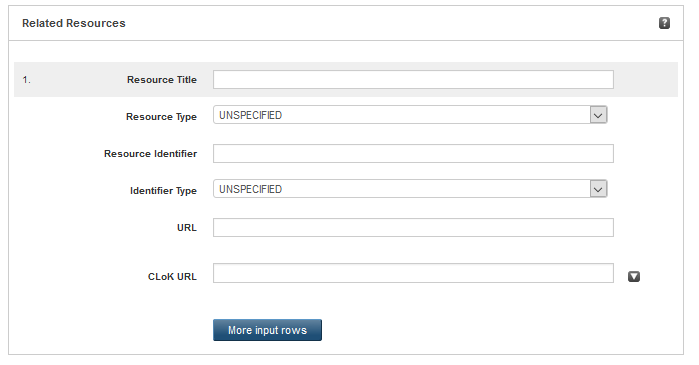Screen dimensions: 699x365
Task: Click the Resource Identifier label
Action: (x=151, y=154)
